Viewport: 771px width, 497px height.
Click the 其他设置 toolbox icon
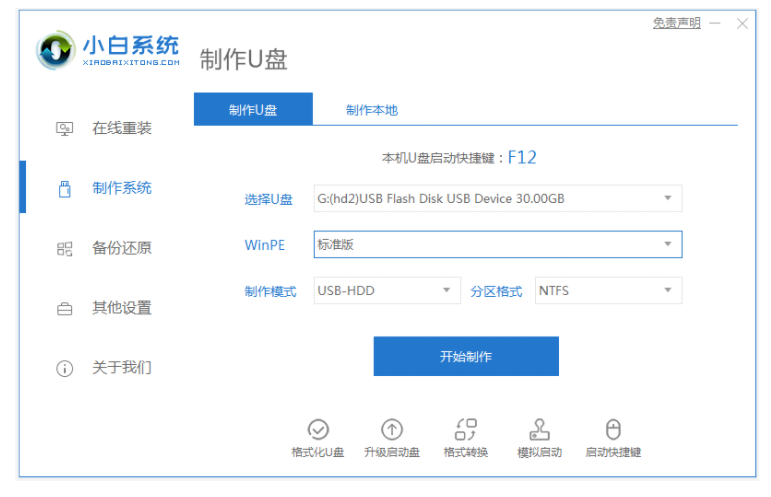coord(64,309)
